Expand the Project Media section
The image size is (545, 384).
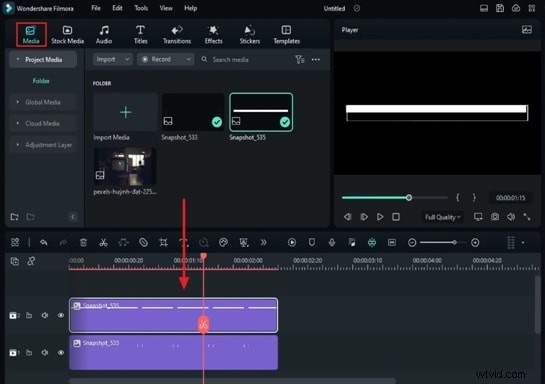coord(43,60)
